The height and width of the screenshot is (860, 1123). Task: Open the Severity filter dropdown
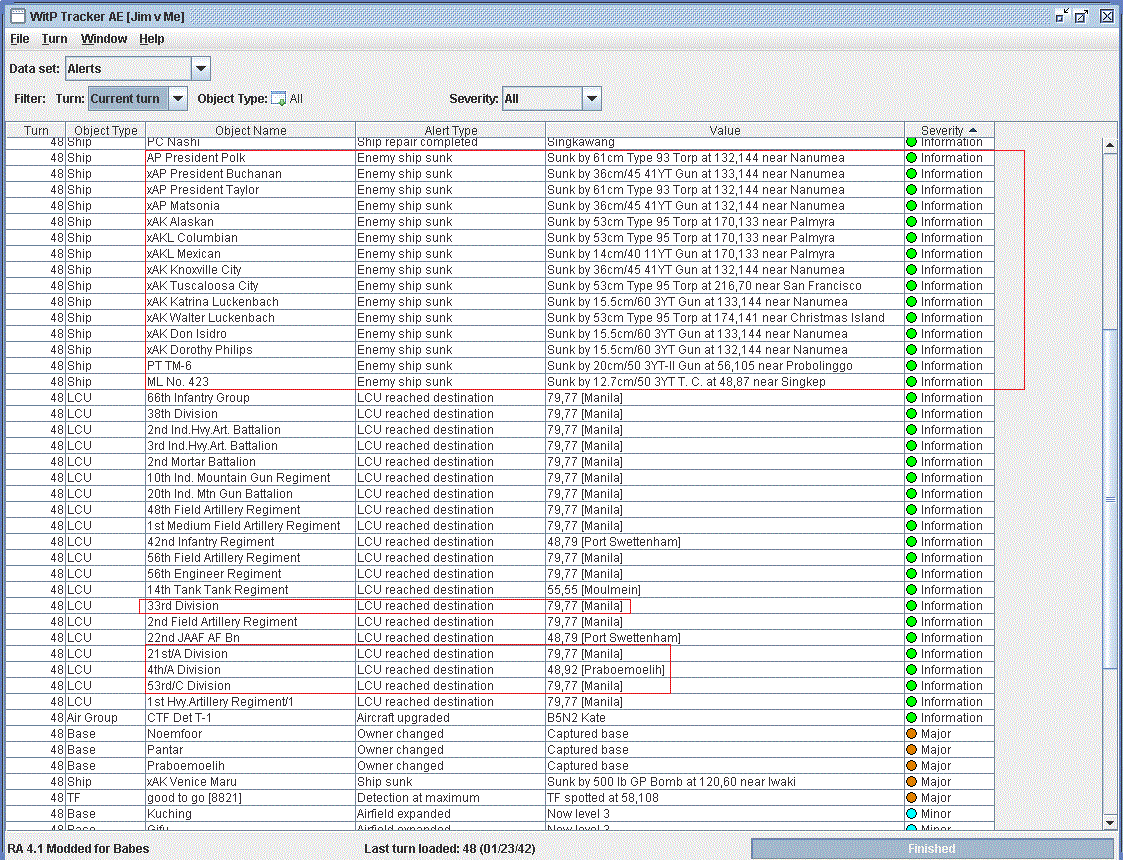point(592,99)
